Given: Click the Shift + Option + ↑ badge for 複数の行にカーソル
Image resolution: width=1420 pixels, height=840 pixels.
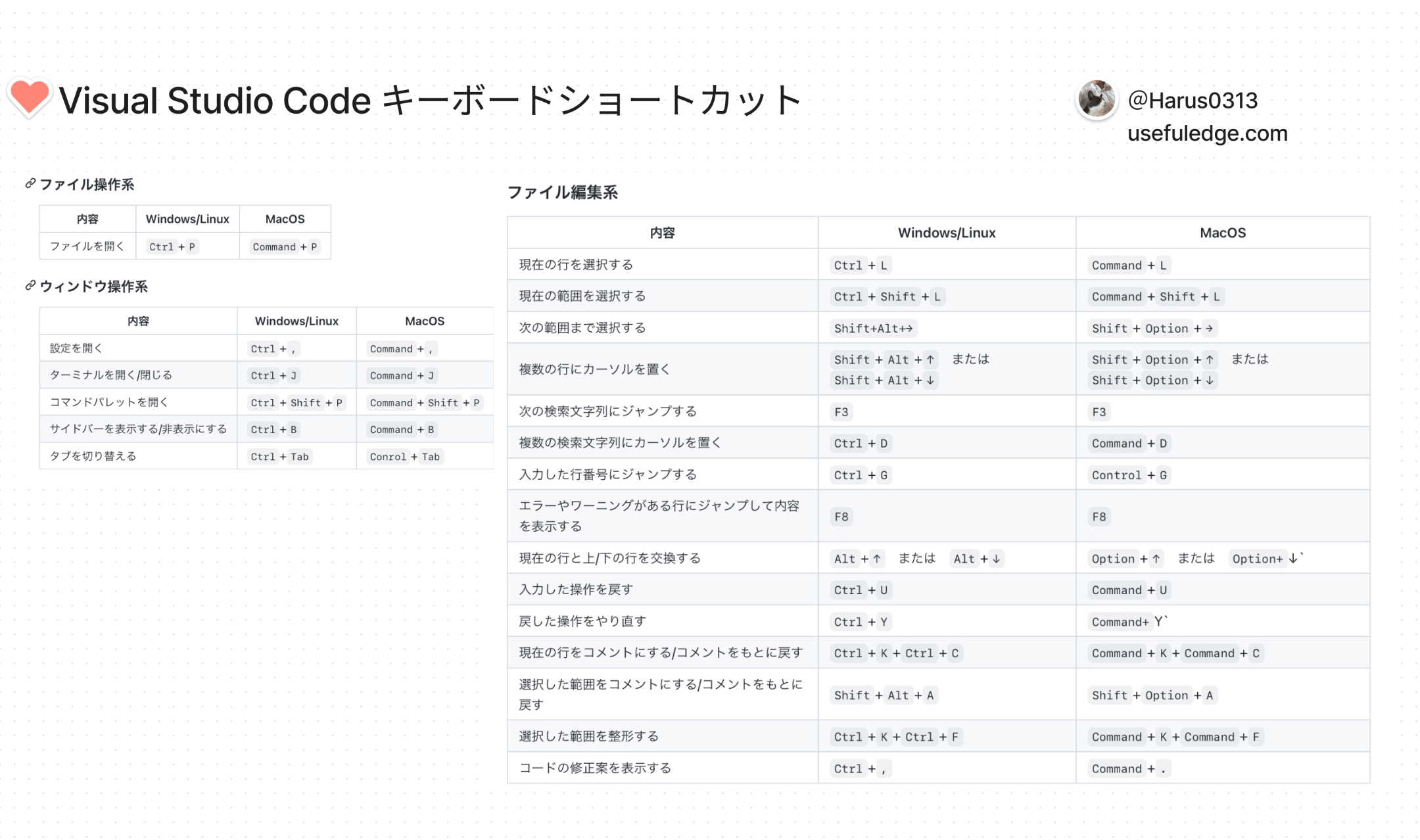Looking at the screenshot, I should coord(1152,360).
